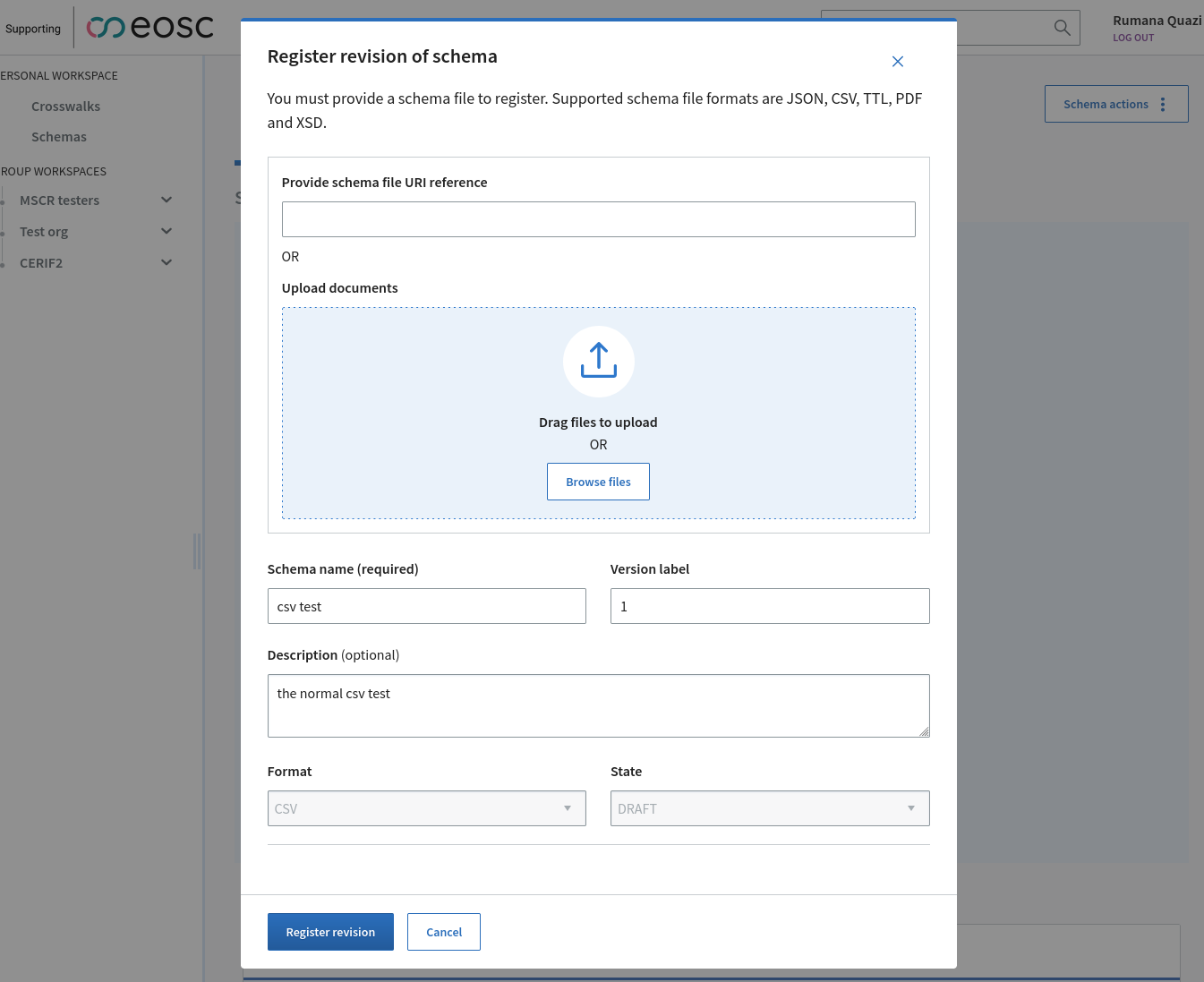This screenshot has width=1204, height=982.
Task: Click the Schema name input field
Action: pos(426,606)
